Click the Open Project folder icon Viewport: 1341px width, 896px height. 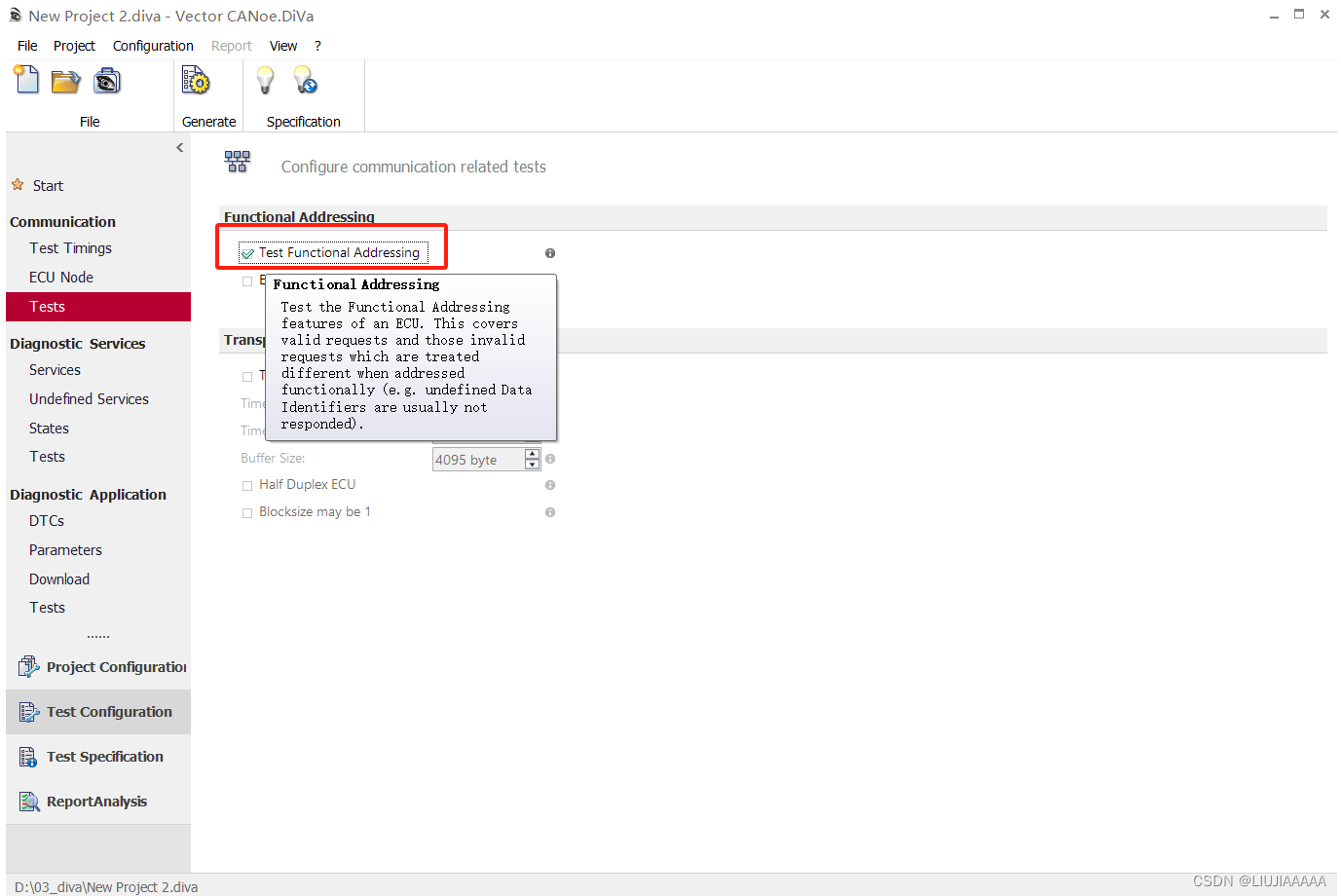(66, 82)
